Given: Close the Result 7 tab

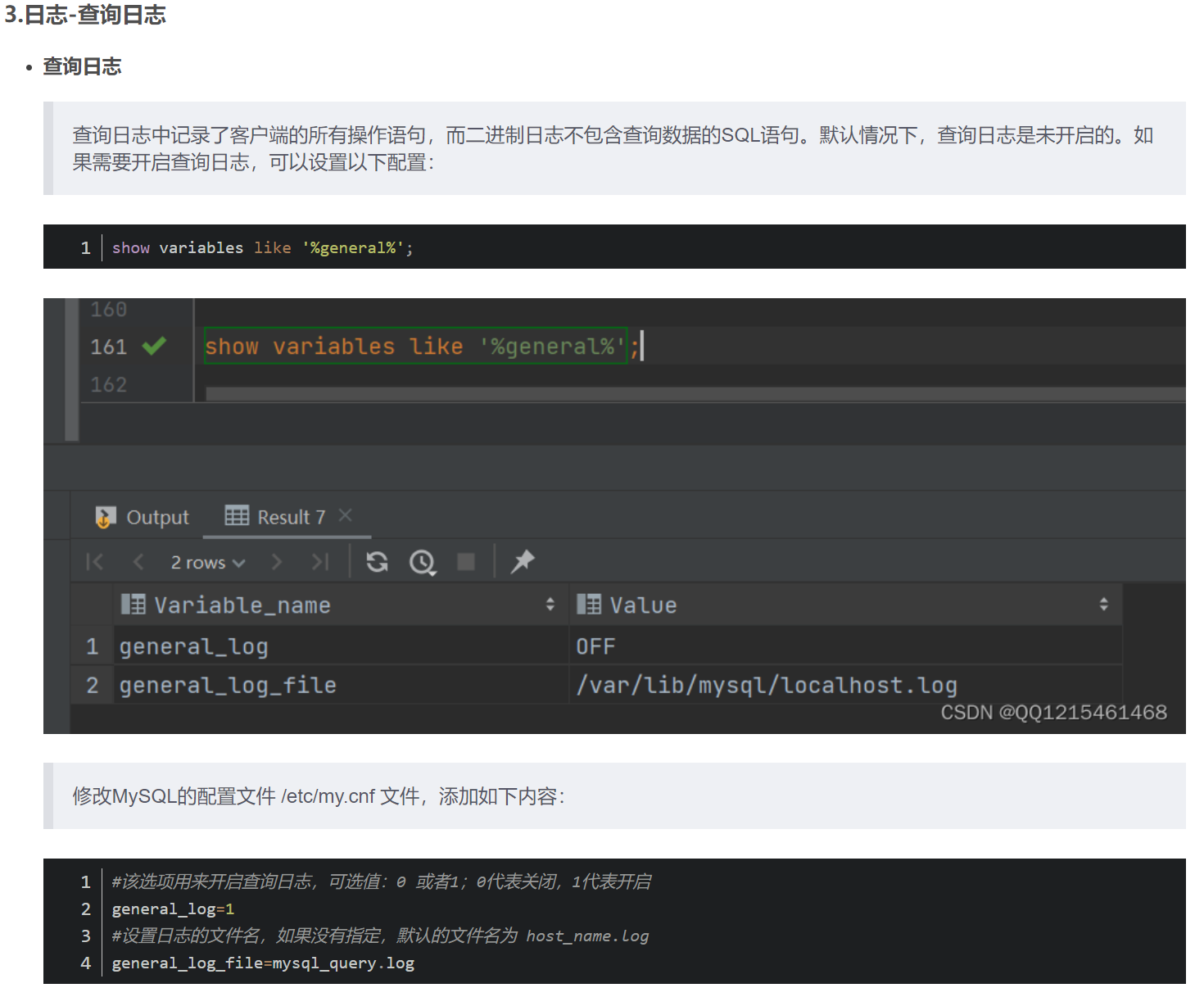Looking at the screenshot, I should (x=346, y=515).
